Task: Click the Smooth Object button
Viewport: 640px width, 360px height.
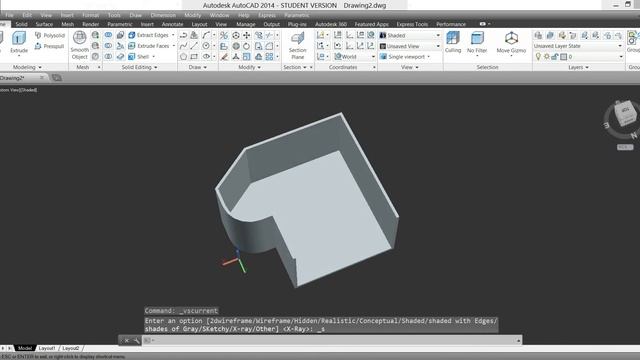Action: coord(80,45)
